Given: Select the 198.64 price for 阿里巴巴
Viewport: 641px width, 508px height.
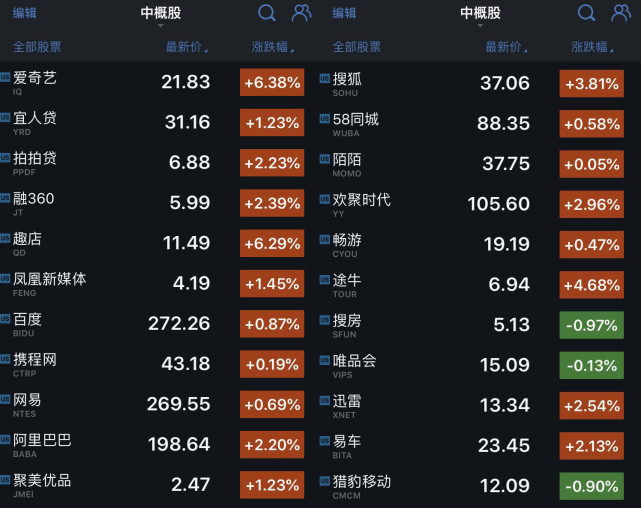Looking at the screenshot, I should (x=179, y=444).
